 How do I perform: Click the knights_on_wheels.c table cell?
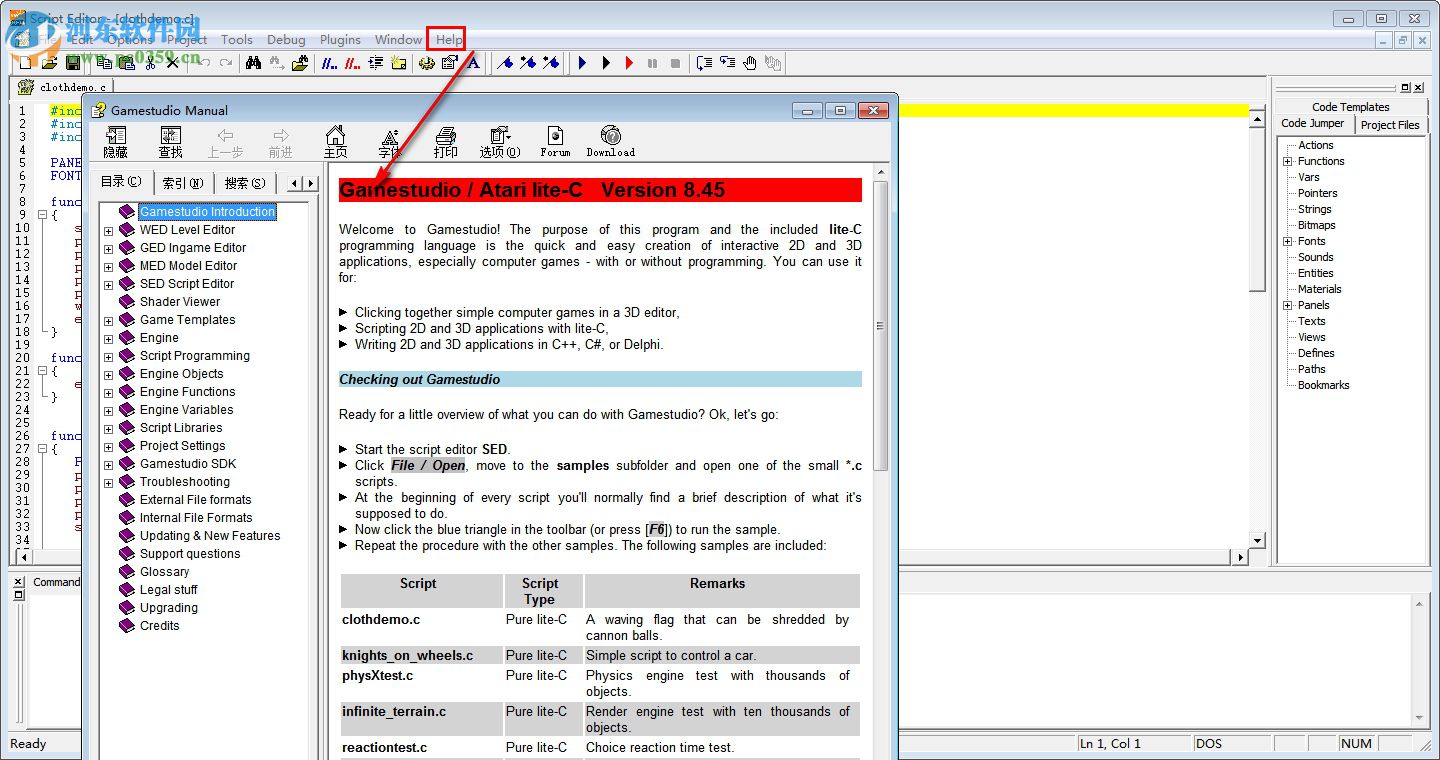421,656
